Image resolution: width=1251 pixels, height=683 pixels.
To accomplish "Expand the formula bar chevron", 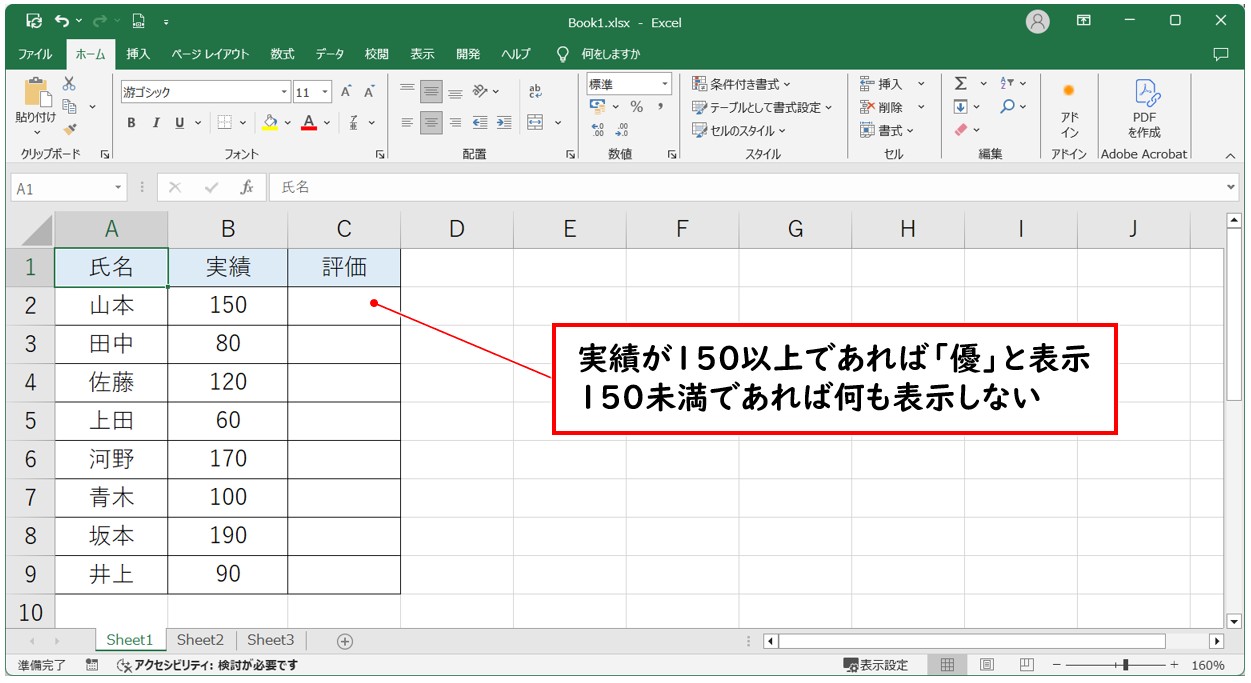I will 1230,187.
